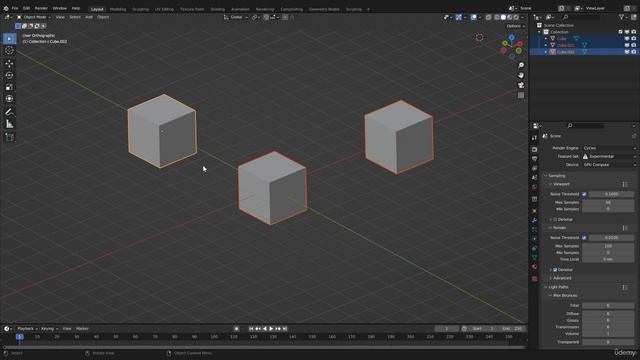
Task: Play the animation in the timeline
Action: pos(271,329)
